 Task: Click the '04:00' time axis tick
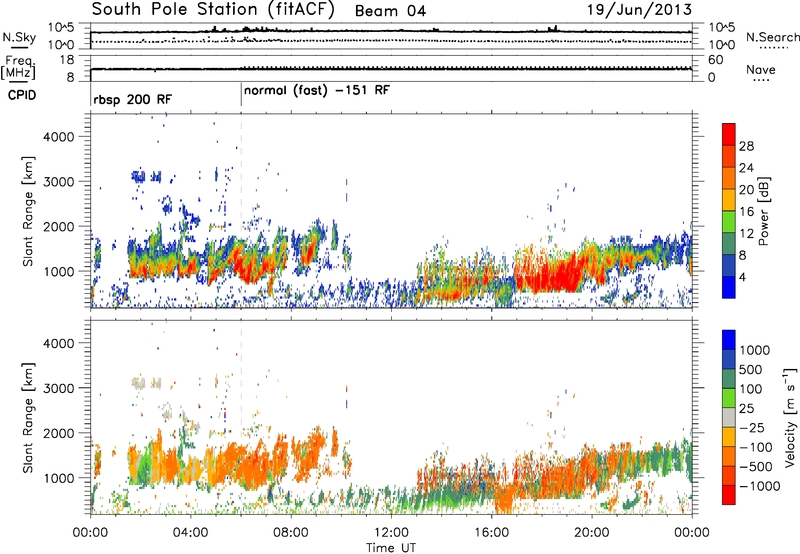(190, 533)
